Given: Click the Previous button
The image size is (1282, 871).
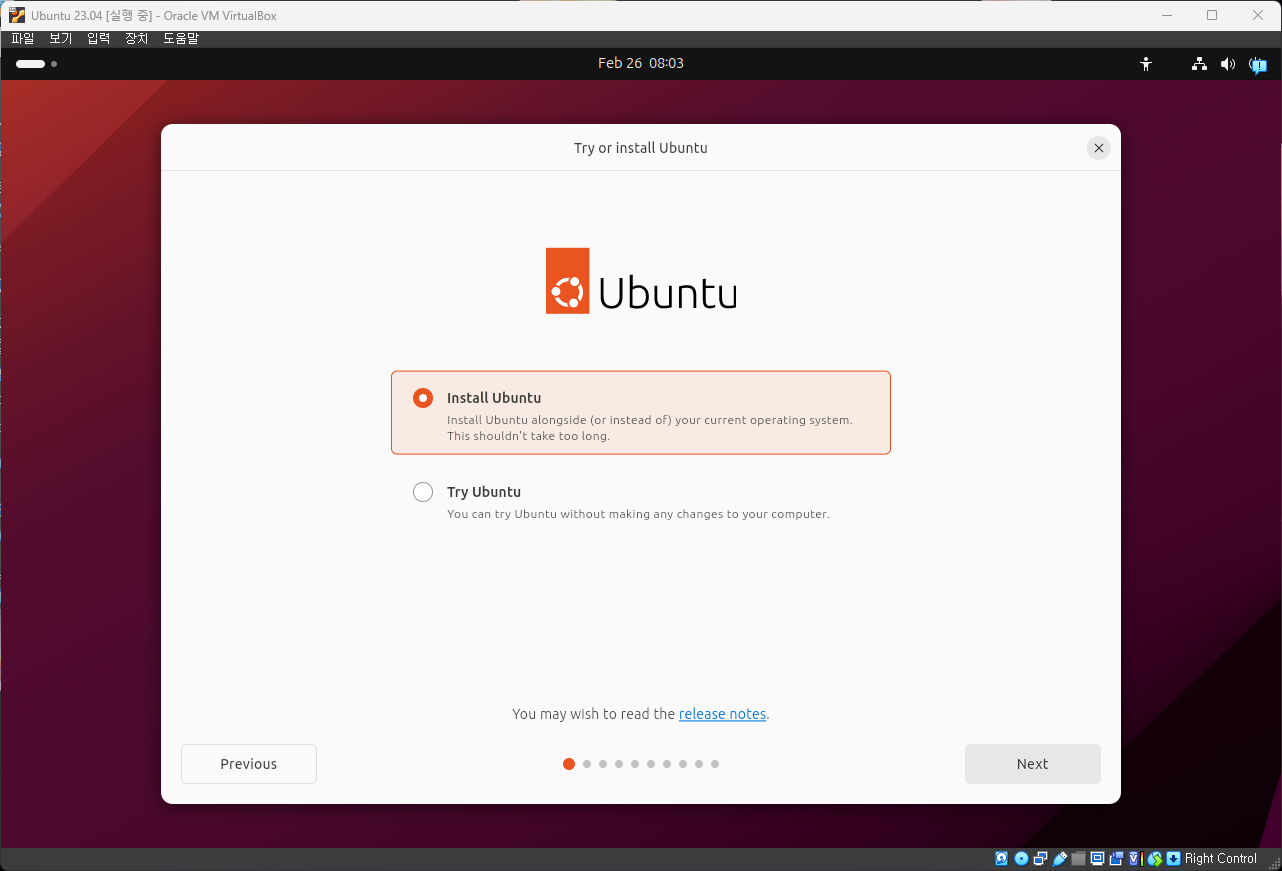Looking at the screenshot, I should point(249,764).
